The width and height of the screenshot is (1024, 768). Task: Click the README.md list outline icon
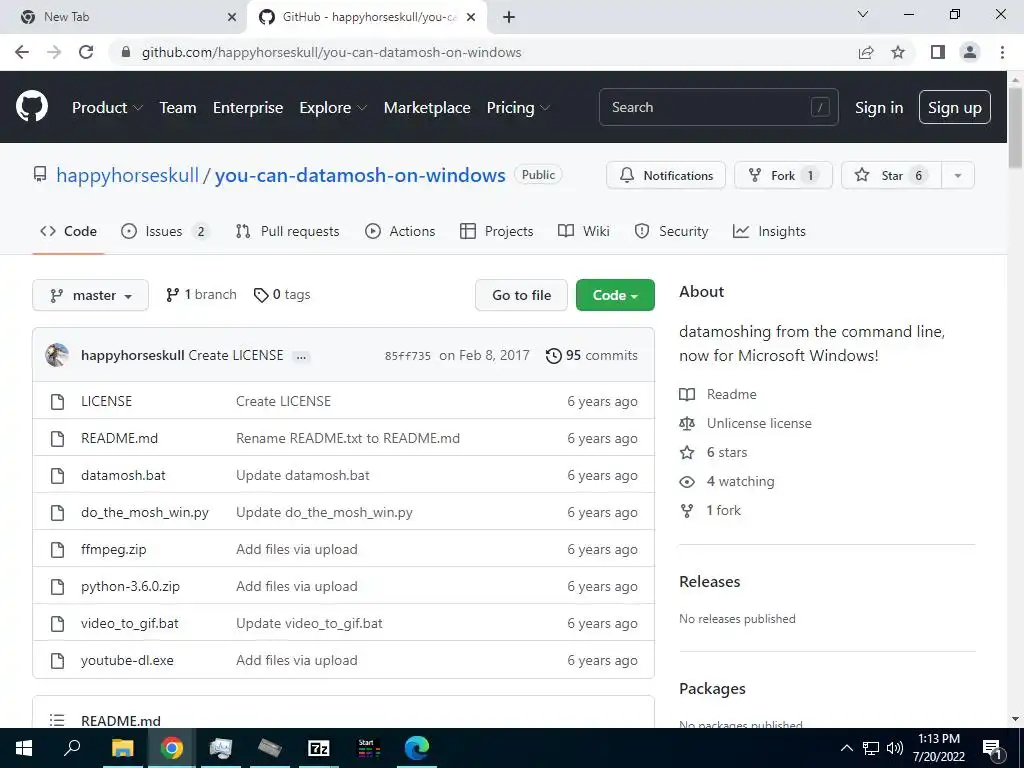tap(57, 720)
